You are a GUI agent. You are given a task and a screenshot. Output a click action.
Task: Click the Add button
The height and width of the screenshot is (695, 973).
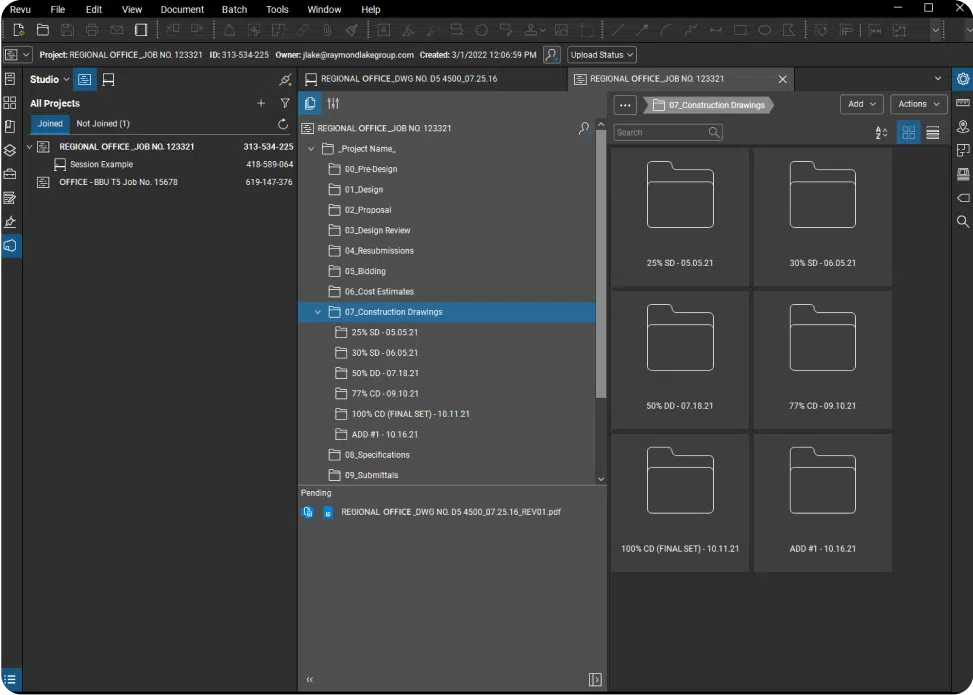861,104
